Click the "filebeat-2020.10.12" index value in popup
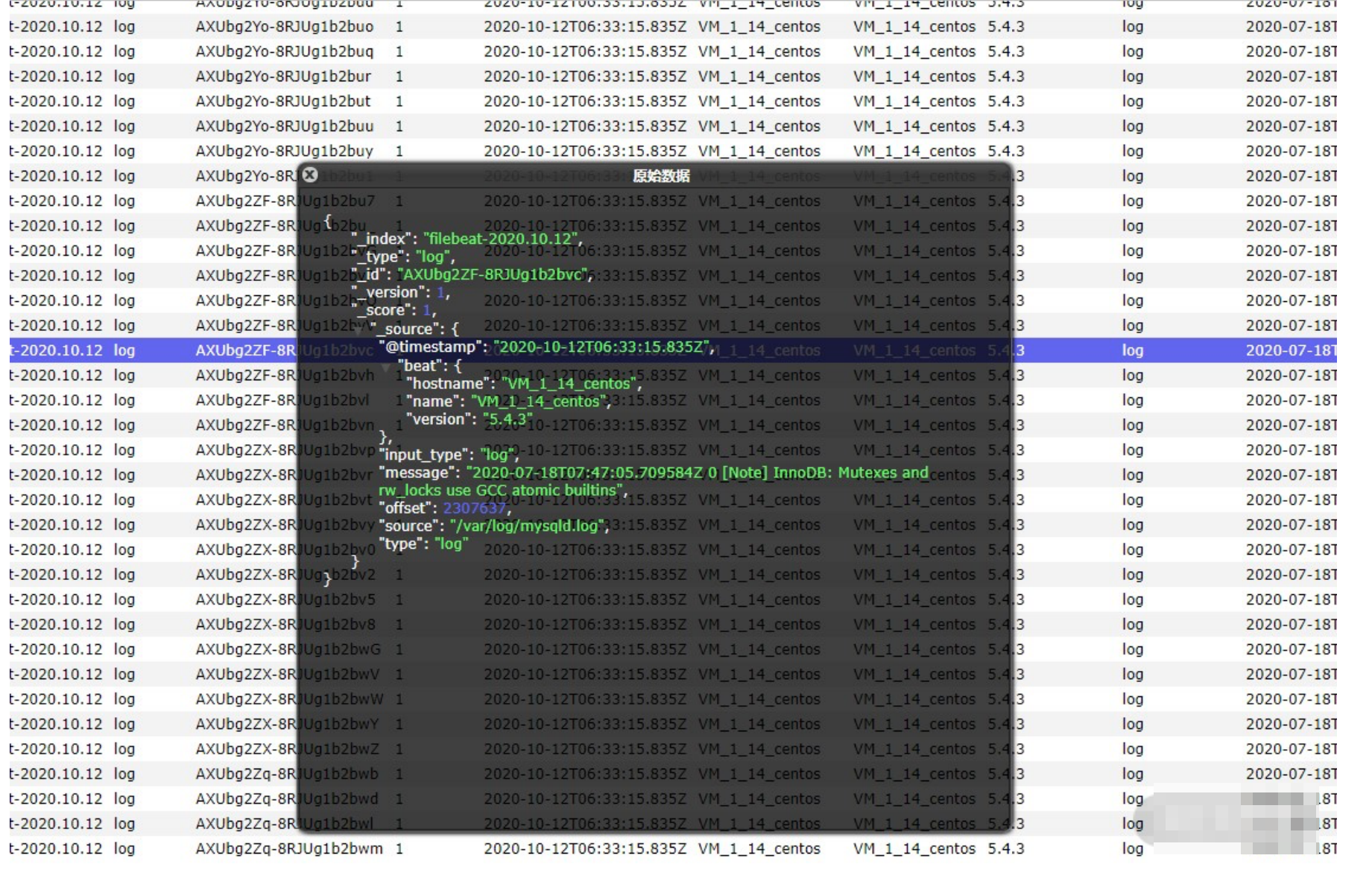This screenshot has height=870, width=1372. coord(501,239)
